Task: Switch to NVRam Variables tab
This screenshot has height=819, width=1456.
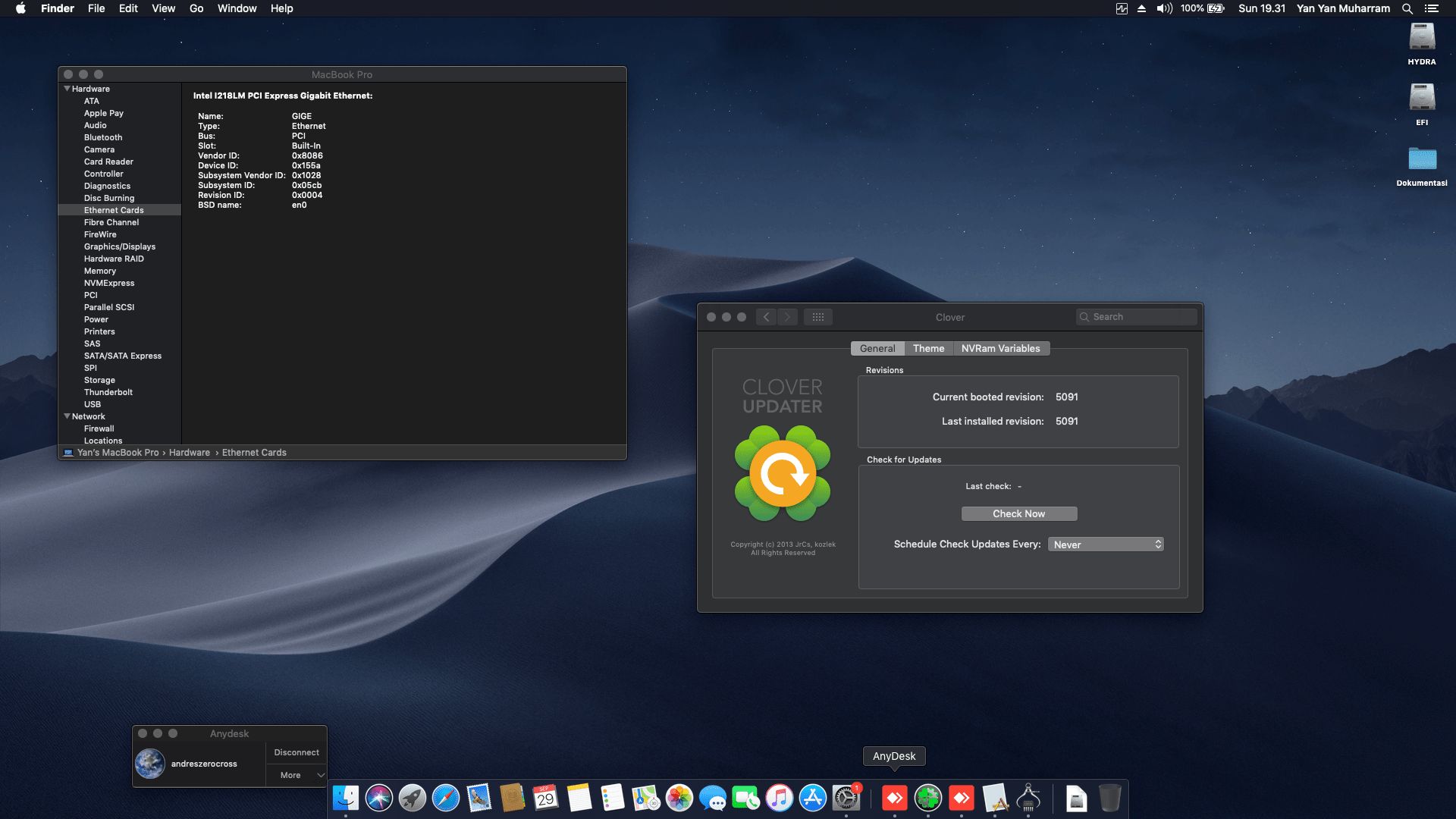Action: 1000,348
